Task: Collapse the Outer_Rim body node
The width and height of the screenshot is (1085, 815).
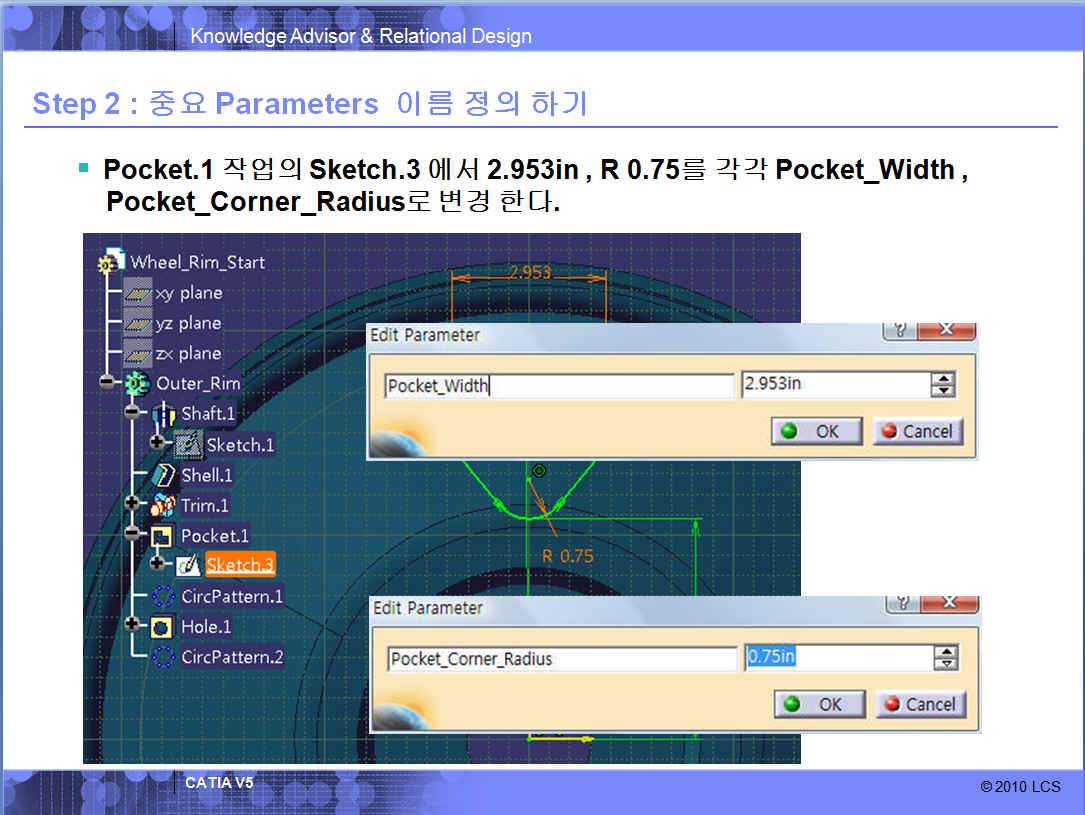Action: coord(108,382)
